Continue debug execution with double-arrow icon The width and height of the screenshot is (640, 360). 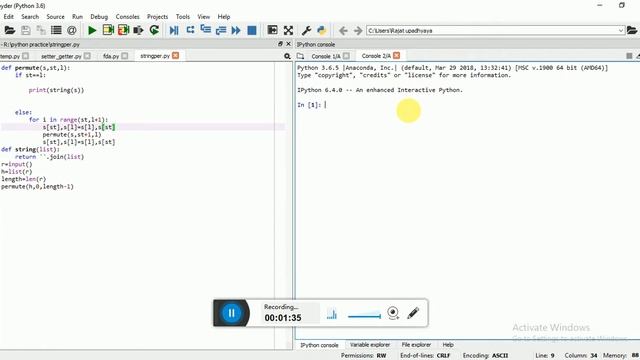(236, 30)
